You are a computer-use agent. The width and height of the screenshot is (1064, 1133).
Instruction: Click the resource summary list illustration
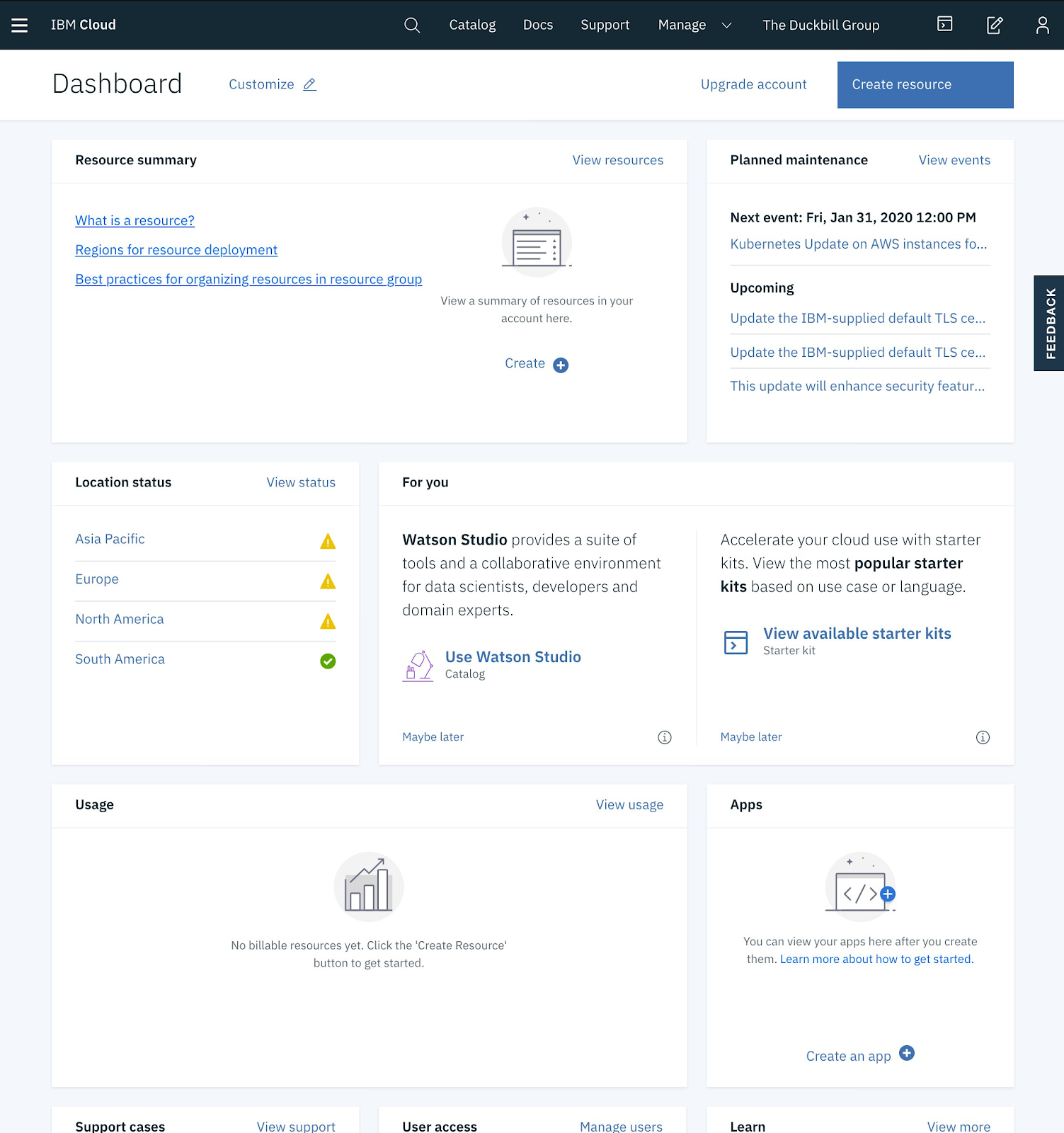[537, 242]
